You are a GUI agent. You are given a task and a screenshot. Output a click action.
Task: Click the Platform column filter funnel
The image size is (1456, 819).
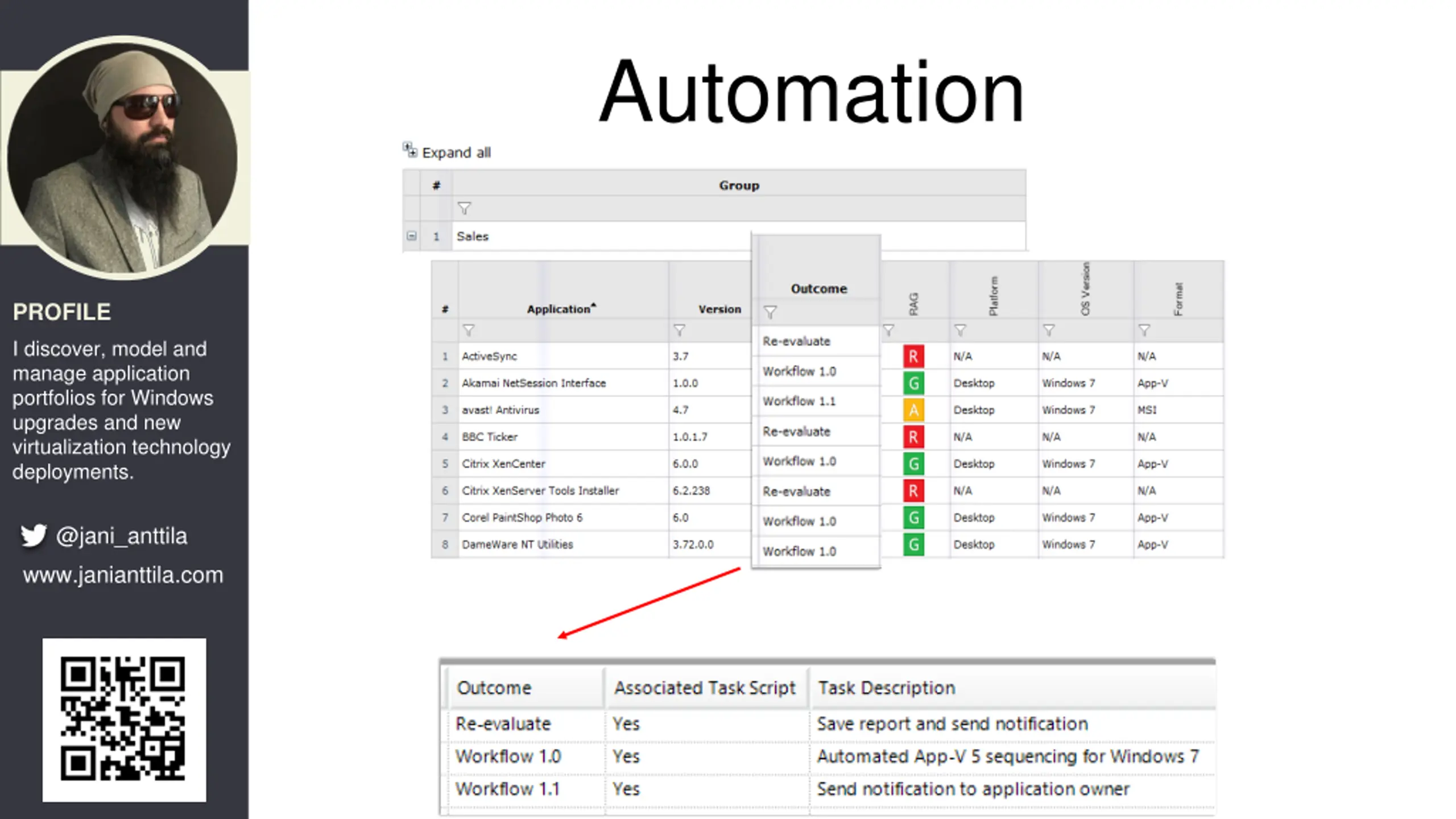(x=960, y=330)
